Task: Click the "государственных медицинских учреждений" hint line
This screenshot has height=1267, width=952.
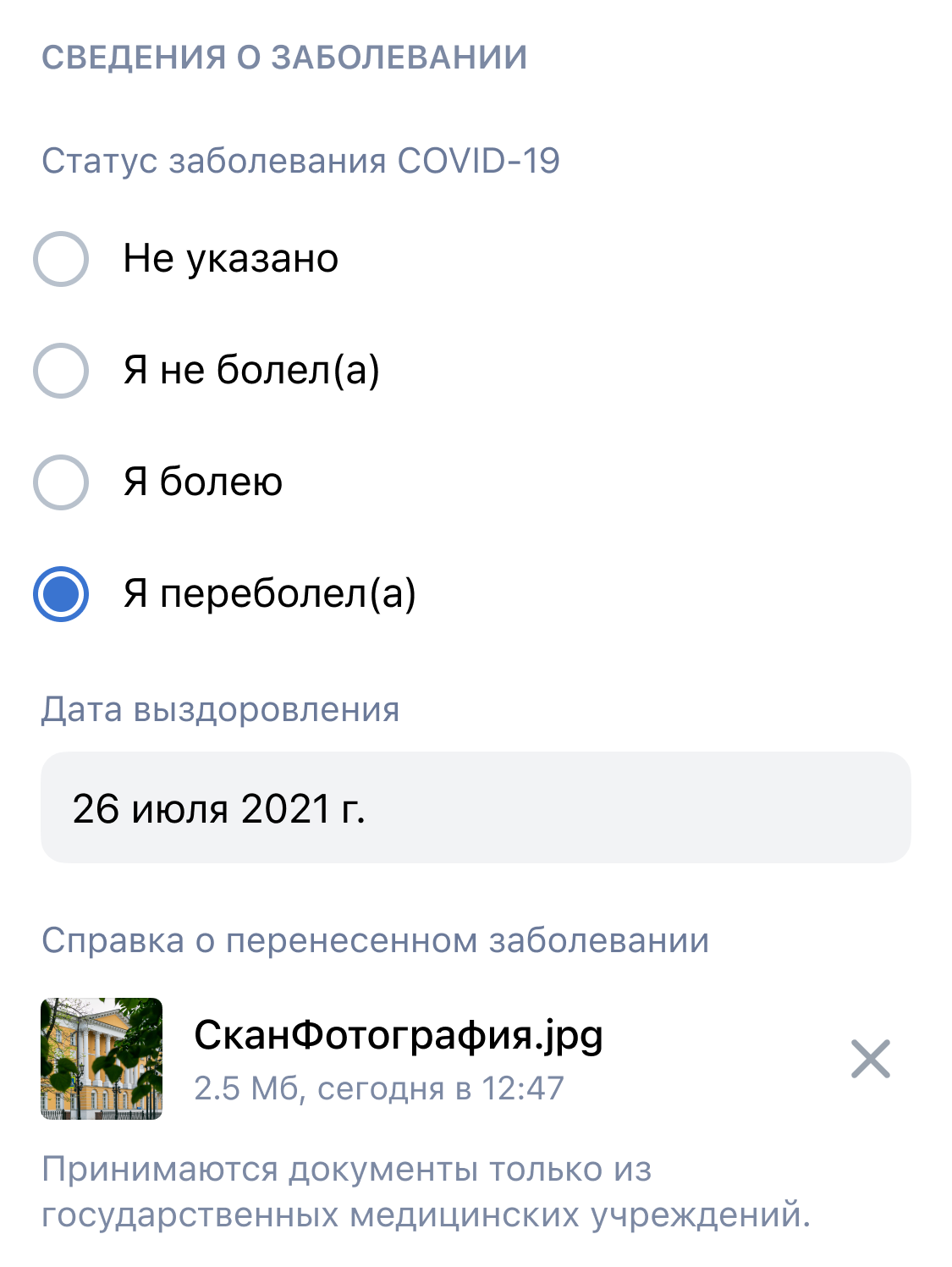Action: coord(426,1215)
